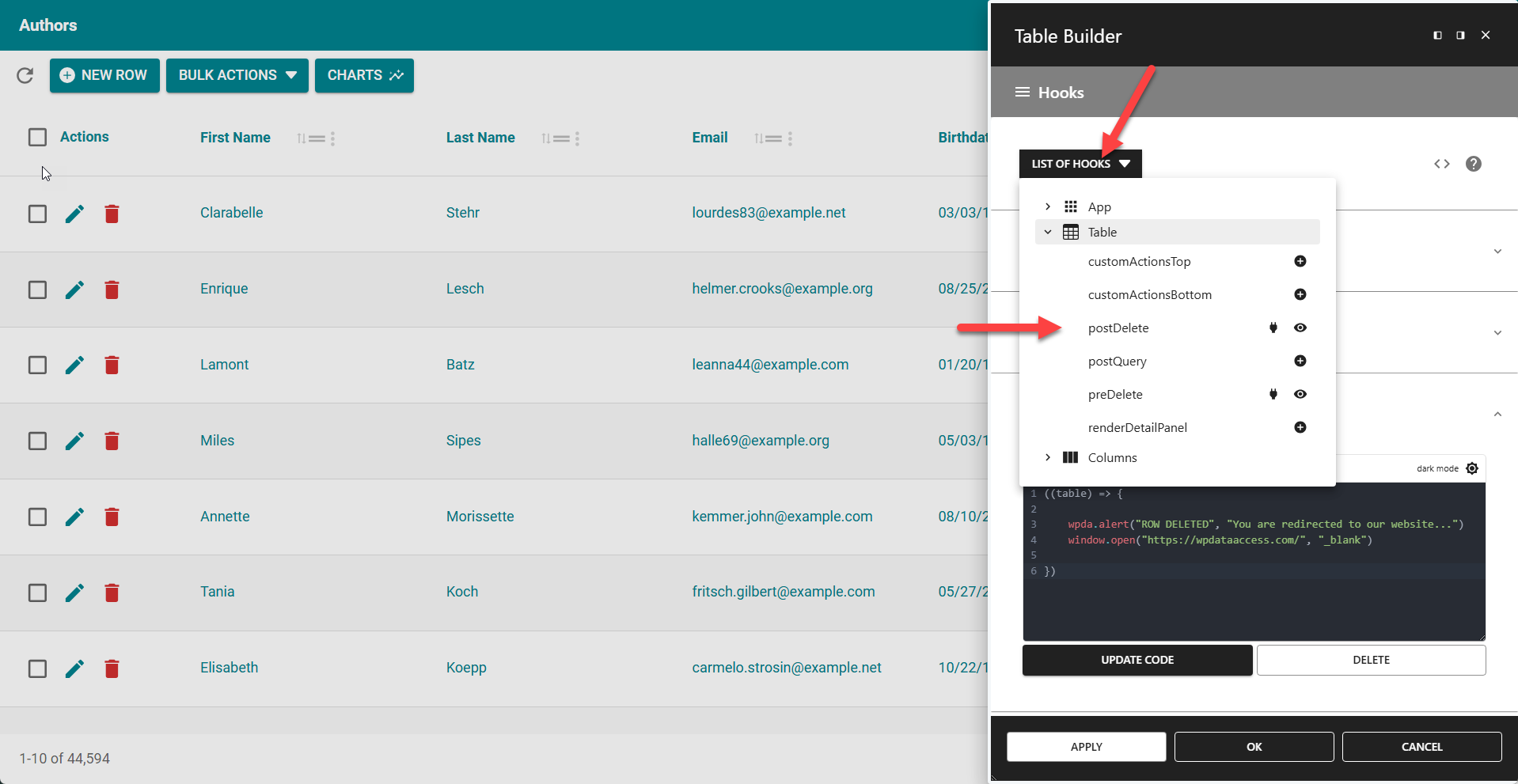The height and width of the screenshot is (784, 1518).
Task: Open the three-dot column menu for Email
Action: 791,138
